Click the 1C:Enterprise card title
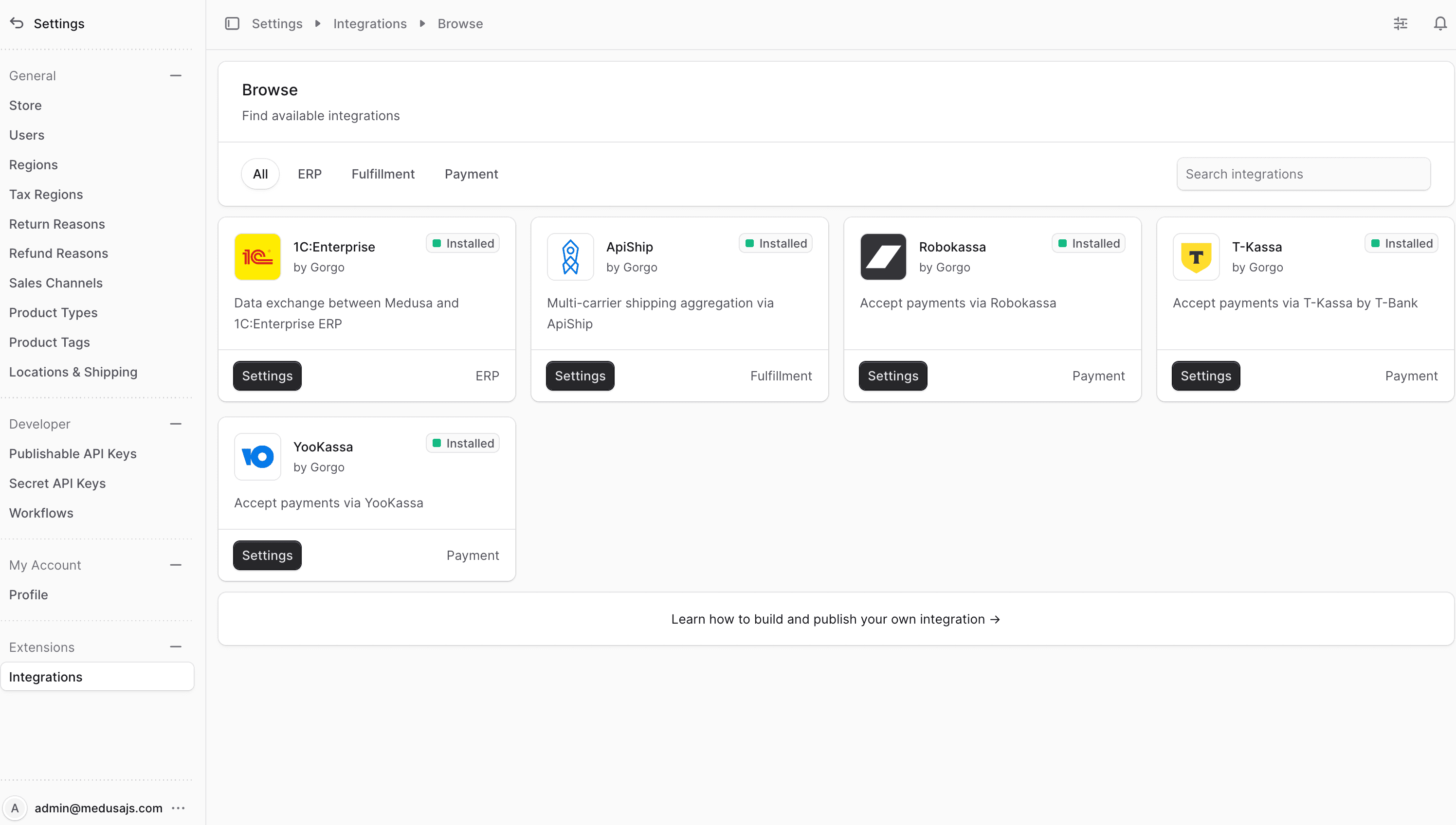Screen dimensions: 1456x825 click(x=334, y=247)
